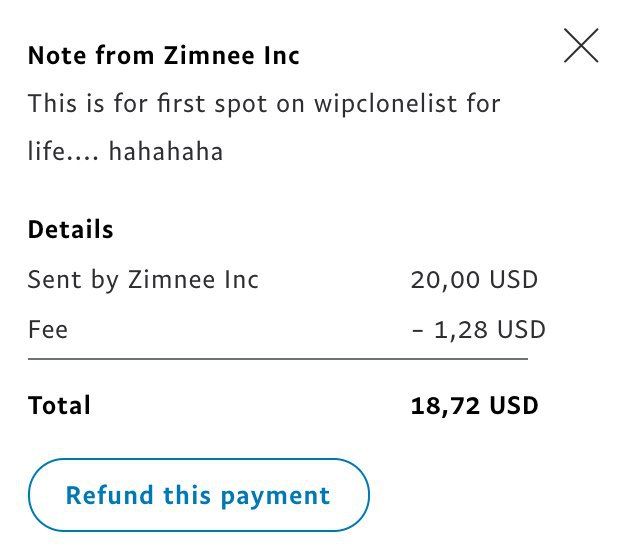Viewport: 624px width, 560px height.
Task: Click the Details section heading
Action: pos(70,230)
